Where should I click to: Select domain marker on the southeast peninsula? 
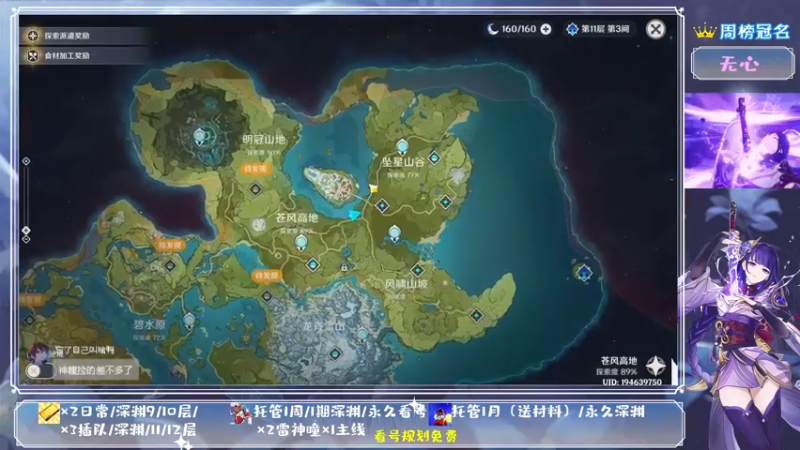476,316
